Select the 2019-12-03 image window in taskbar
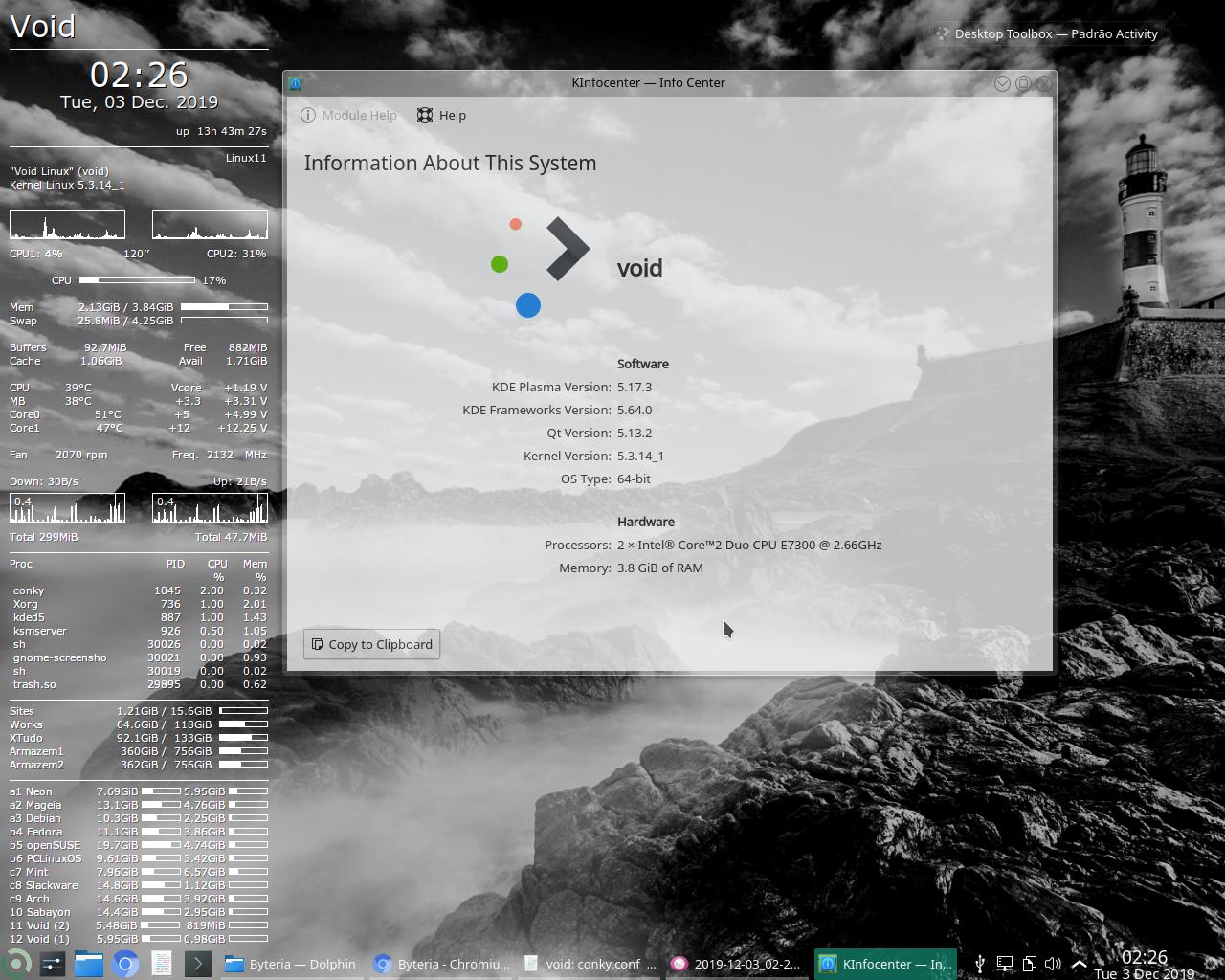Image resolution: width=1225 pixels, height=980 pixels. click(x=746, y=964)
